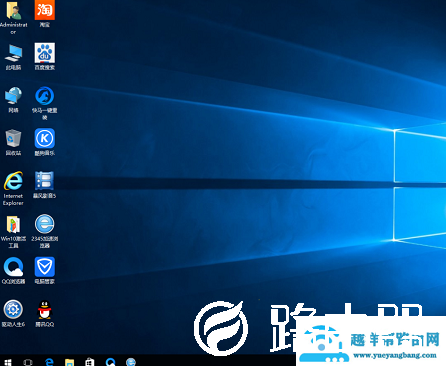
Task: Open the Administrator folder icon
Action: click(13, 11)
